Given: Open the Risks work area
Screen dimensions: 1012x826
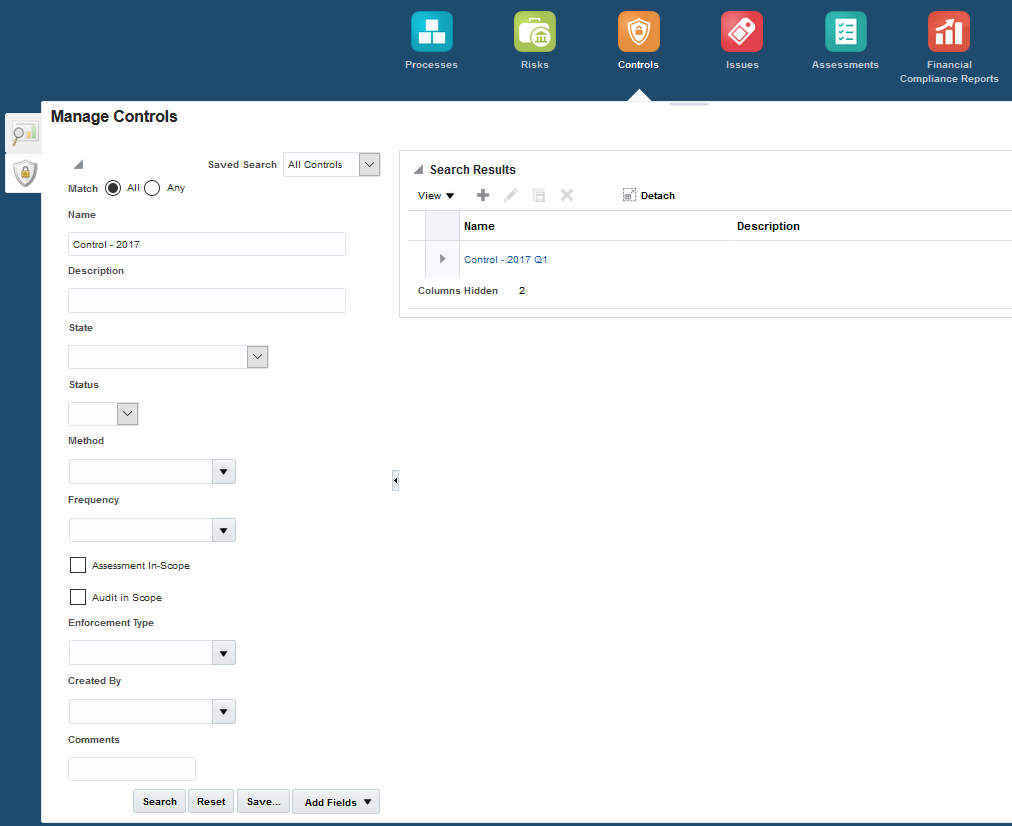Looking at the screenshot, I should pyautogui.click(x=534, y=31).
